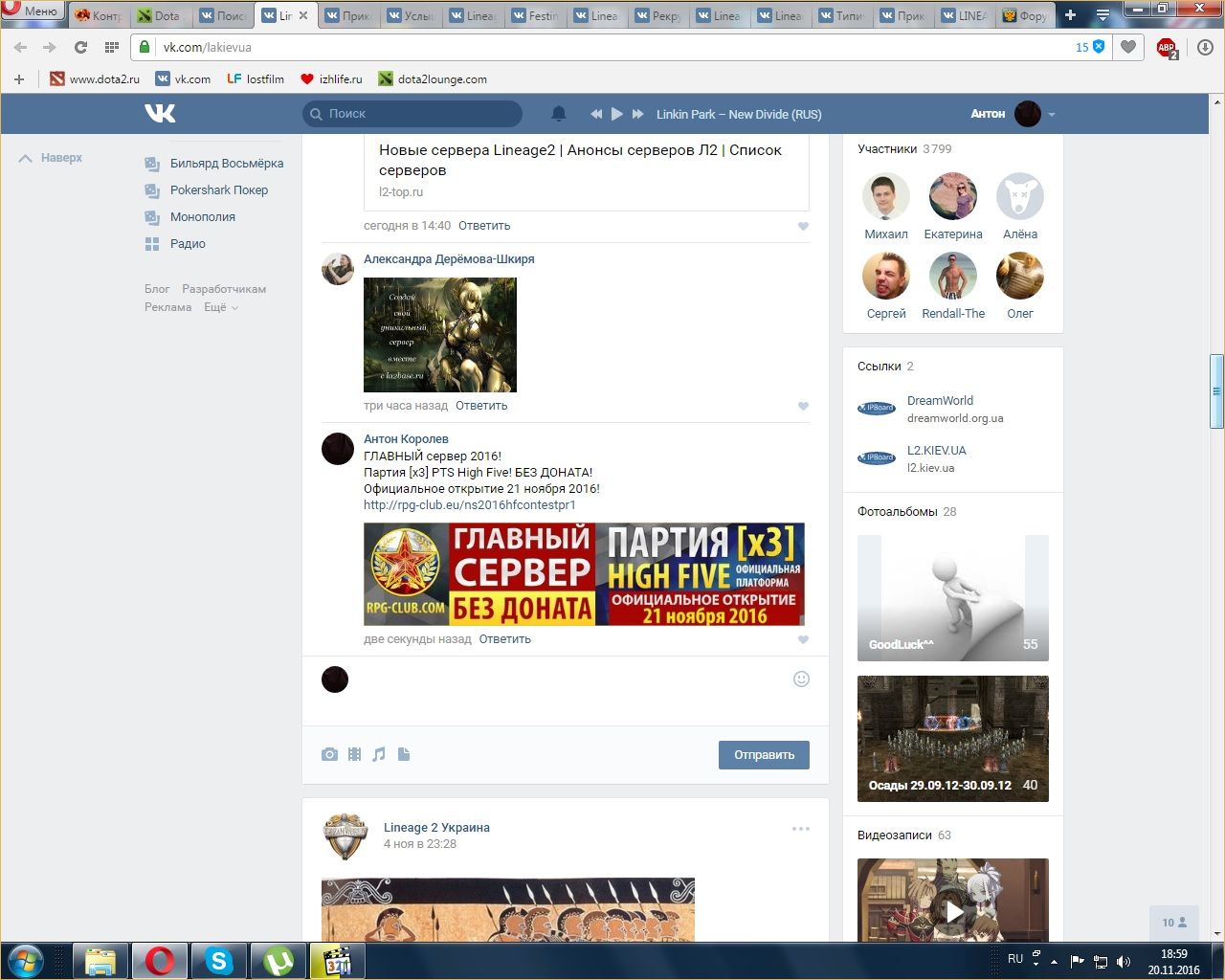The width and height of the screenshot is (1225, 980).
Task: Open Skype from the taskbar
Action: point(219,961)
